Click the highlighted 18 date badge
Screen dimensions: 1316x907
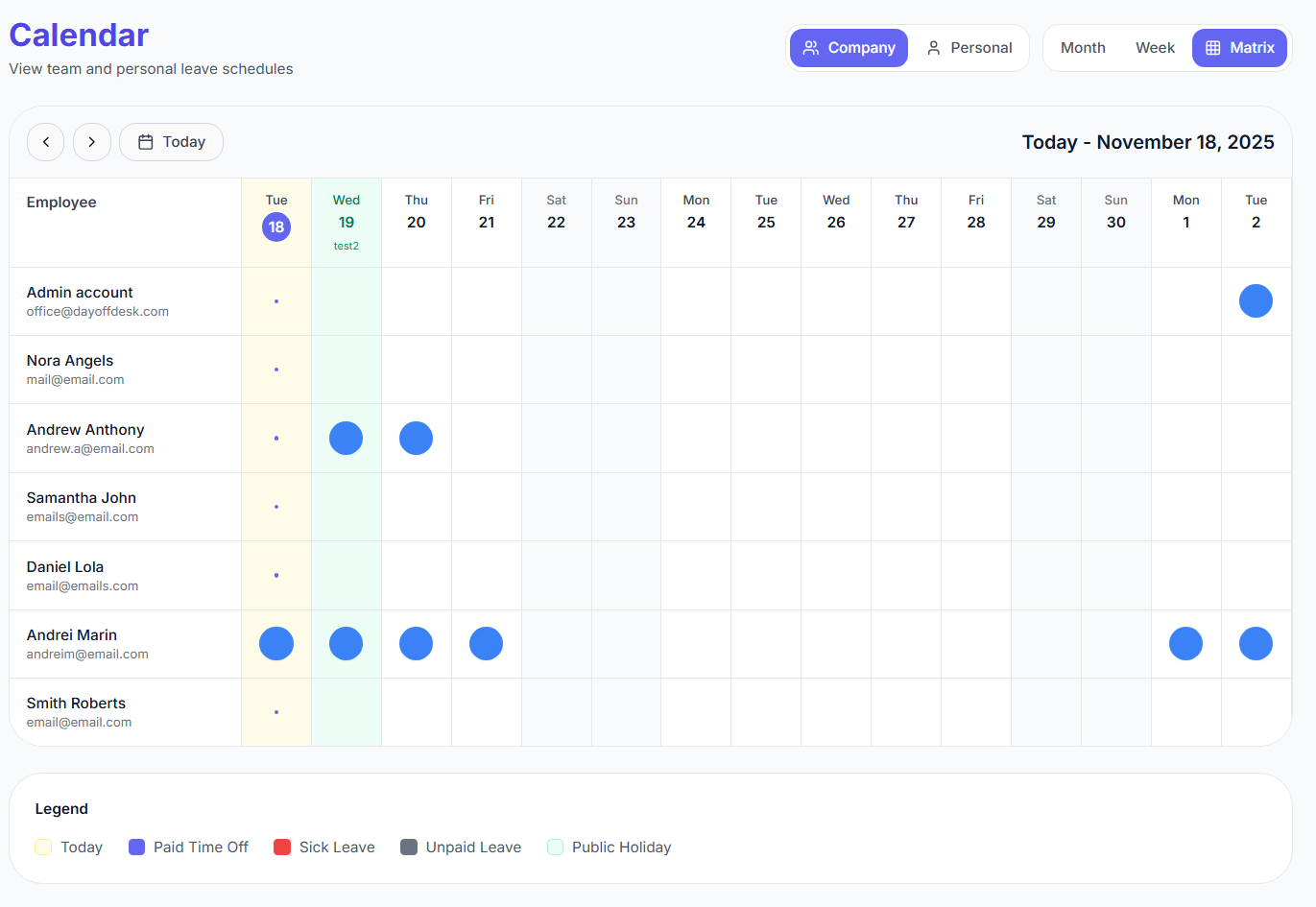click(x=276, y=229)
